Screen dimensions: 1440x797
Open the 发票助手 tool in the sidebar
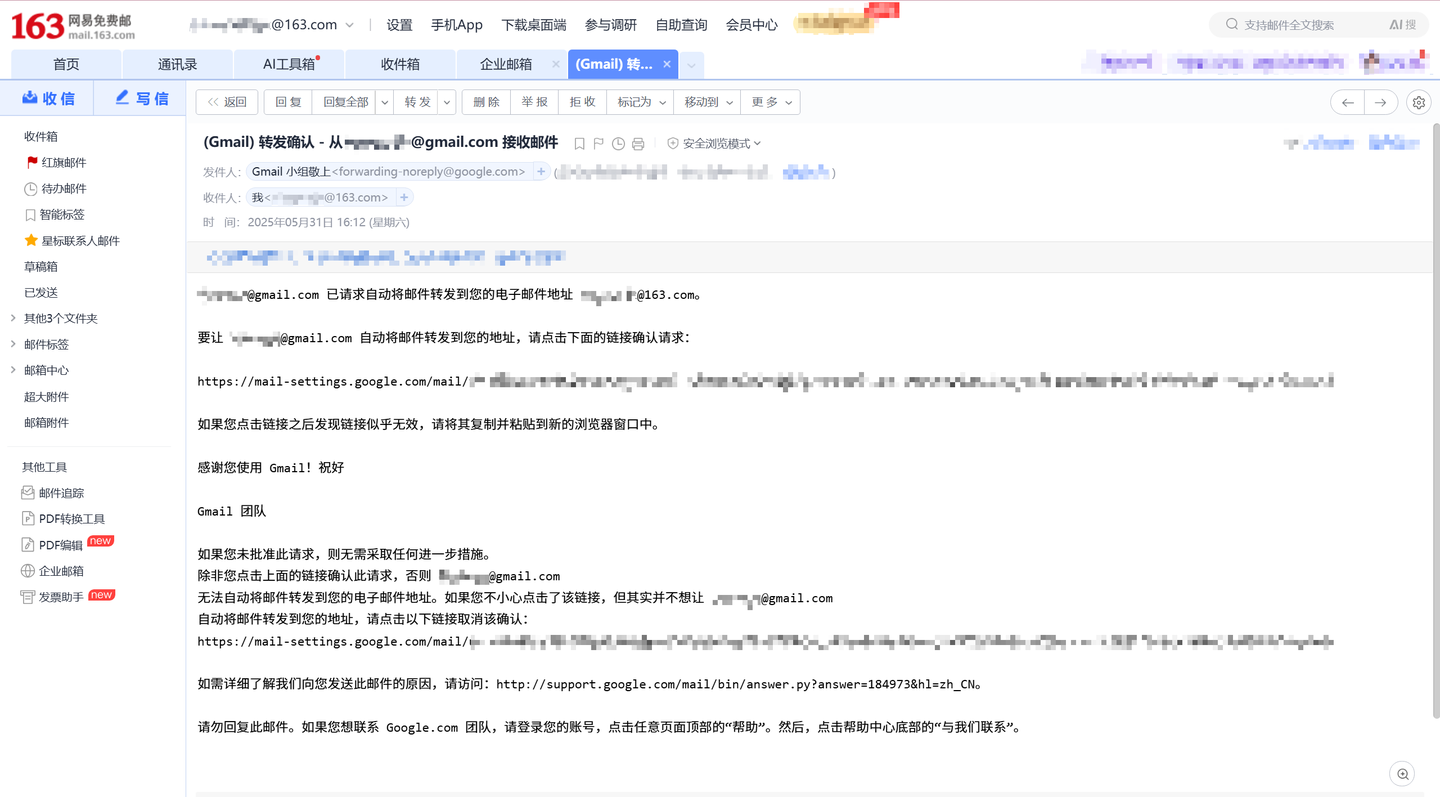(53, 597)
